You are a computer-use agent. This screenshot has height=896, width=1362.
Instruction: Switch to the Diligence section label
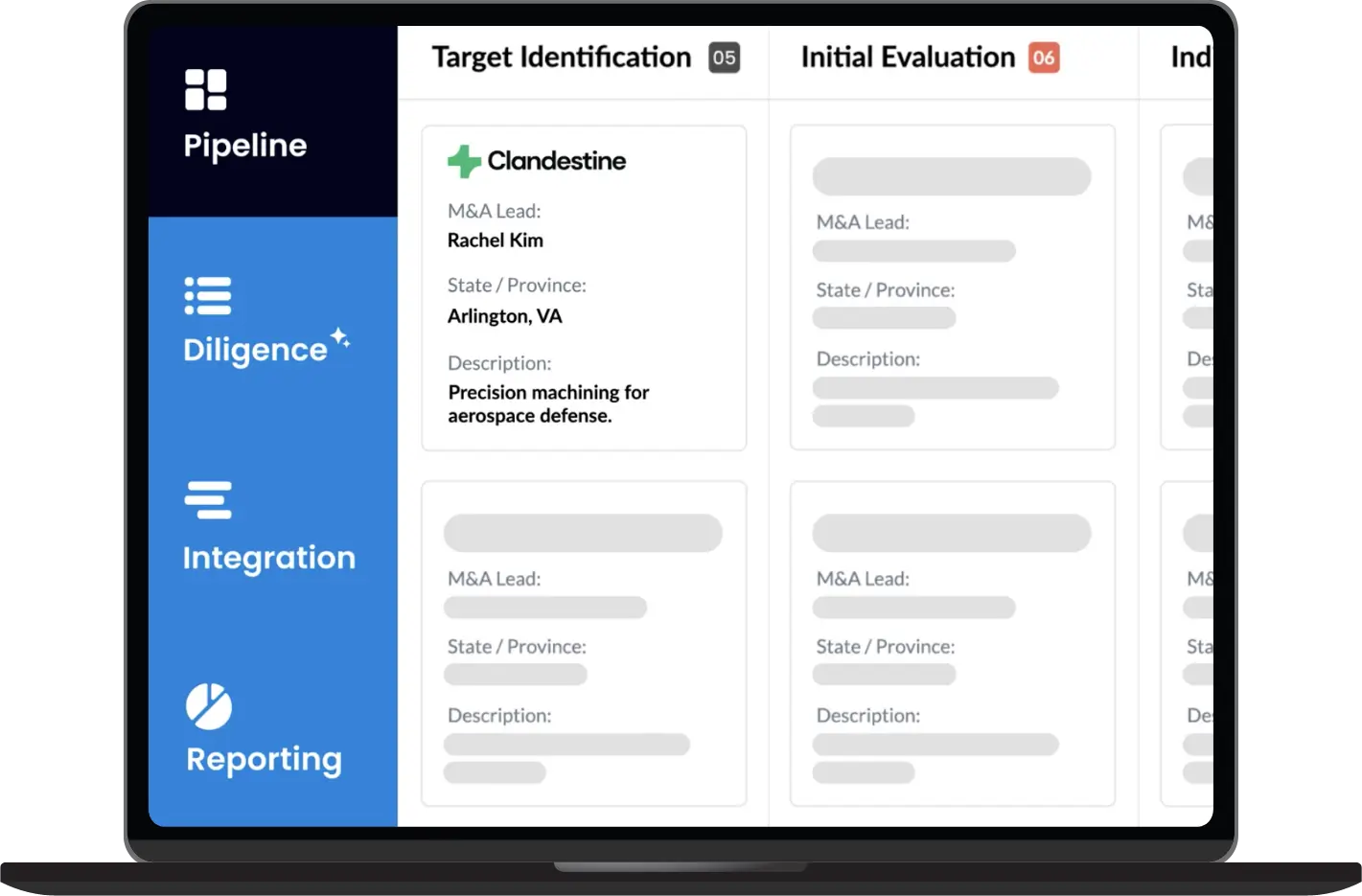(255, 351)
